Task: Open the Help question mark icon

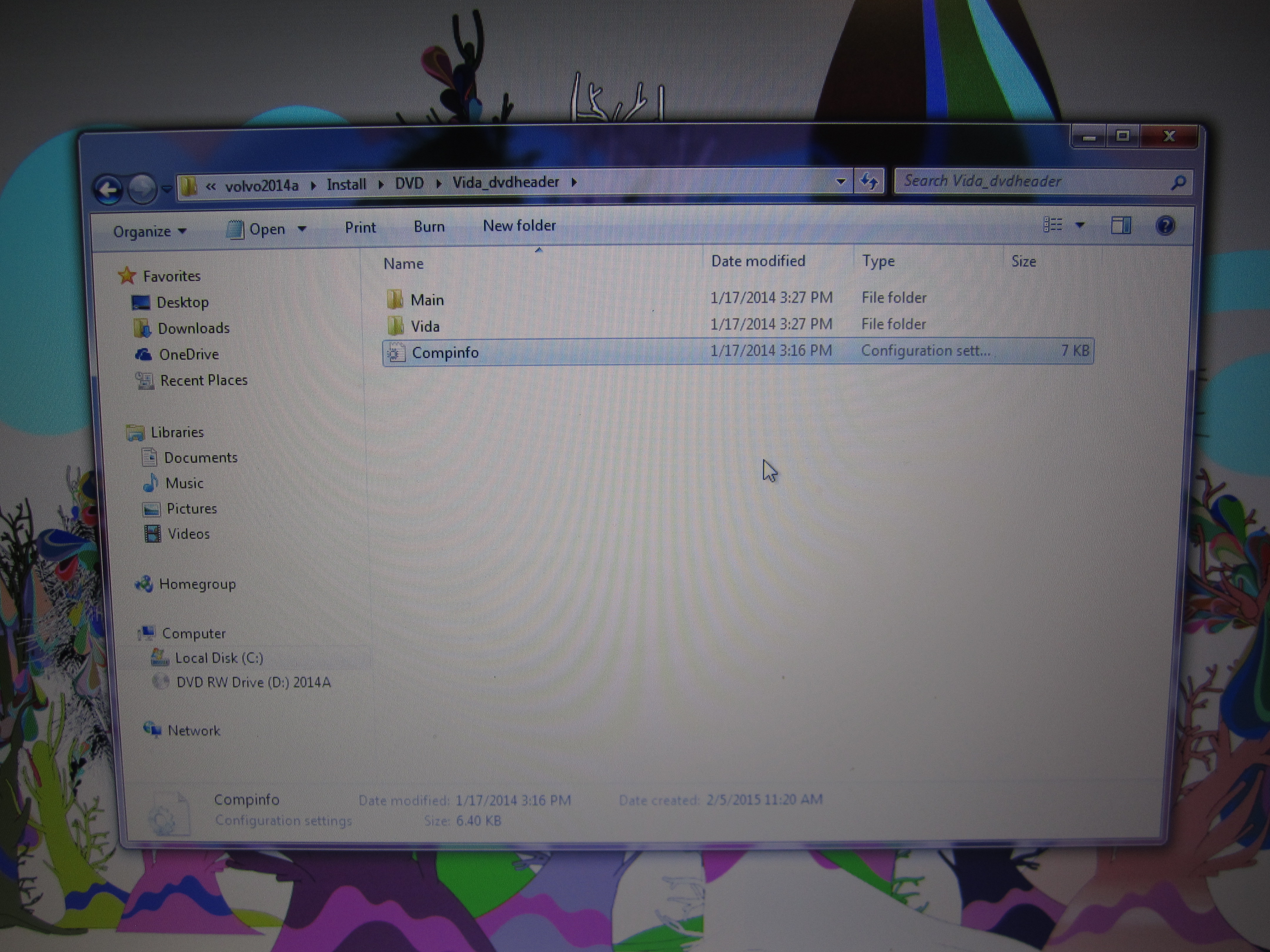Action: tap(1165, 226)
